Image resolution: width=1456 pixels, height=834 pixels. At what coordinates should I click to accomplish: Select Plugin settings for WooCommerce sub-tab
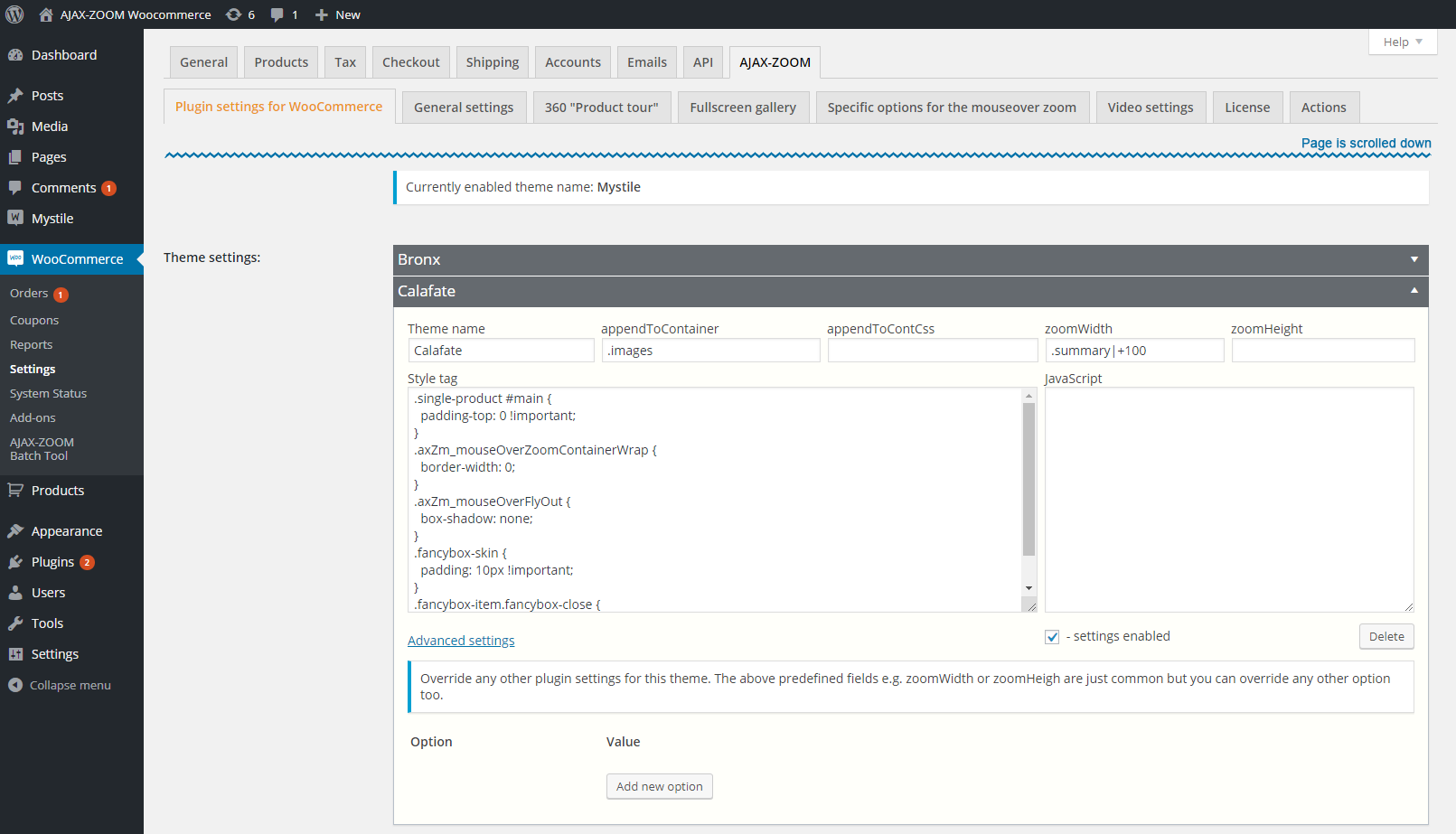click(x=279, y=107)
